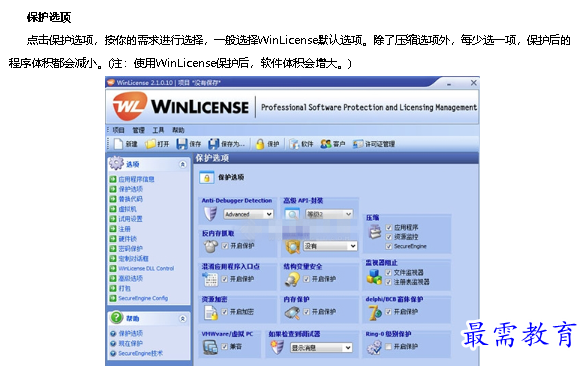Image resolution: width=585 pixels, height=366 pixels.
Task: Click the 保存 (Save) floppy disk icon
Action: [182, 144]
